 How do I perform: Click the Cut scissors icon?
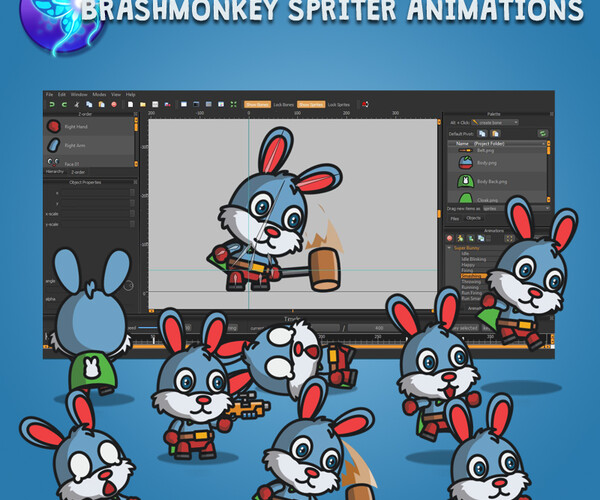pyautogui.click(x=77, y=104)
